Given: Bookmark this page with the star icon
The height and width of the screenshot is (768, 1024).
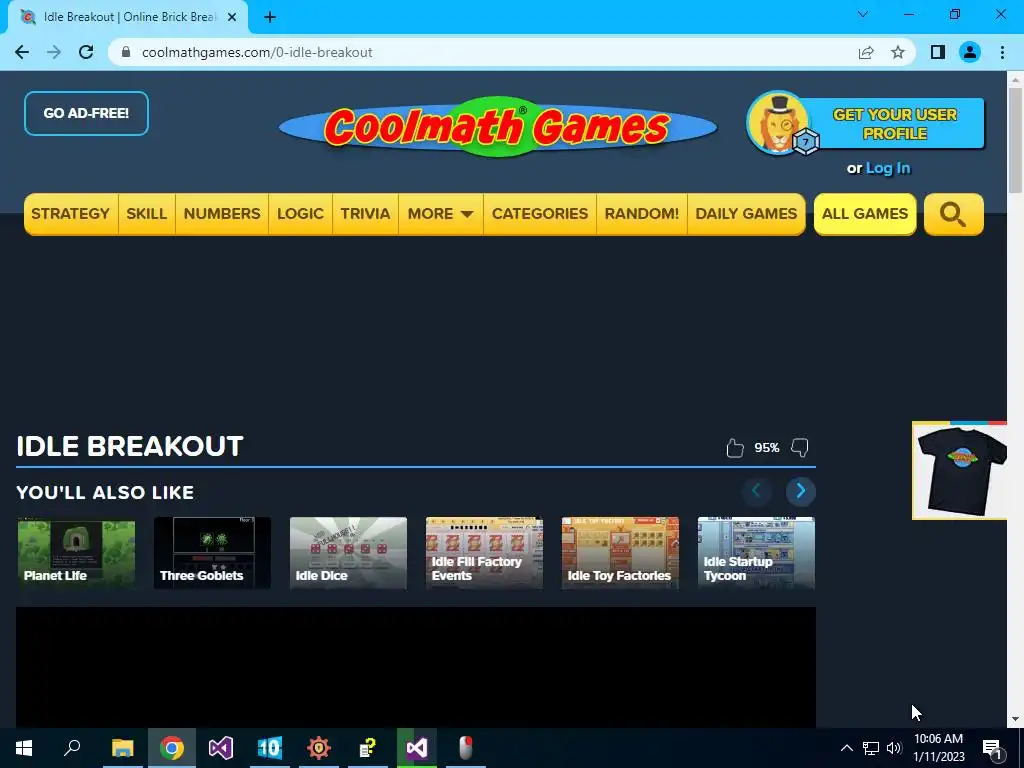Looking at the screenshot, I should coord(898,52).
